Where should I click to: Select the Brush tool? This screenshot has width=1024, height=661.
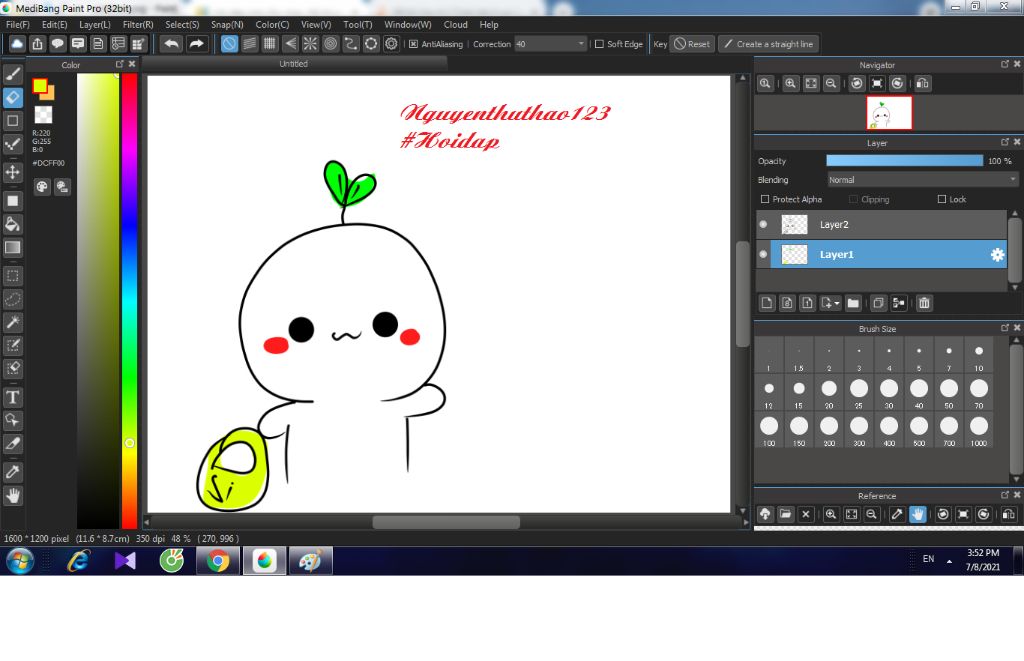pos(13,73)
